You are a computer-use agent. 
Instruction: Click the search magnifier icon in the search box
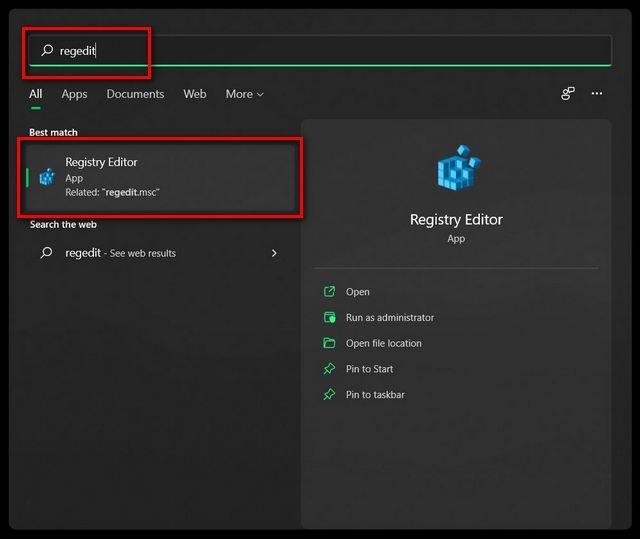tap(47, 50)
